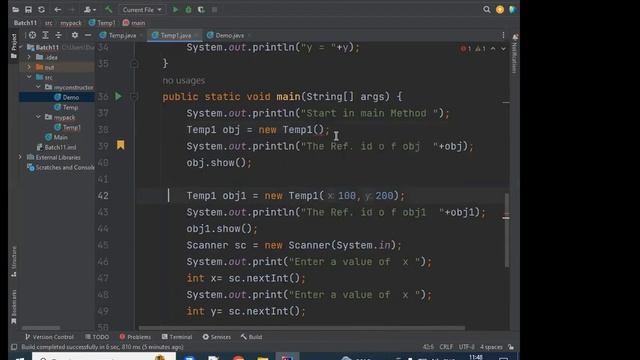Click the Save All toolbar icon
640x360 pixels.
tap(28, 9)
